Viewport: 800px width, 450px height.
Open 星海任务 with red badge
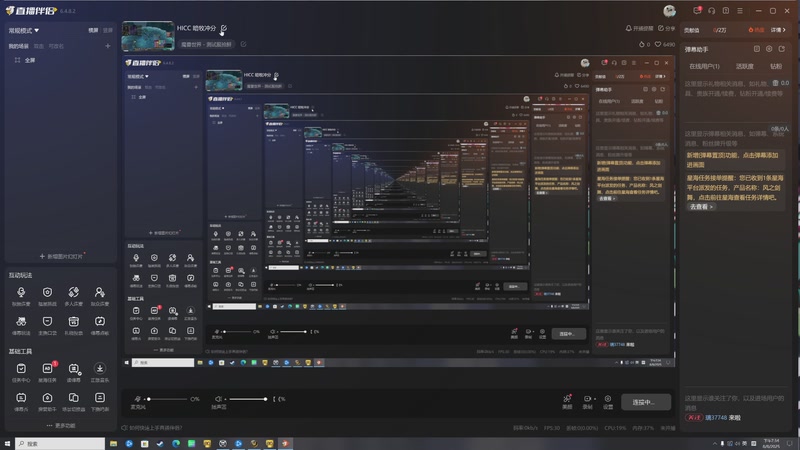pyautogui.click(x=47, y=372)
